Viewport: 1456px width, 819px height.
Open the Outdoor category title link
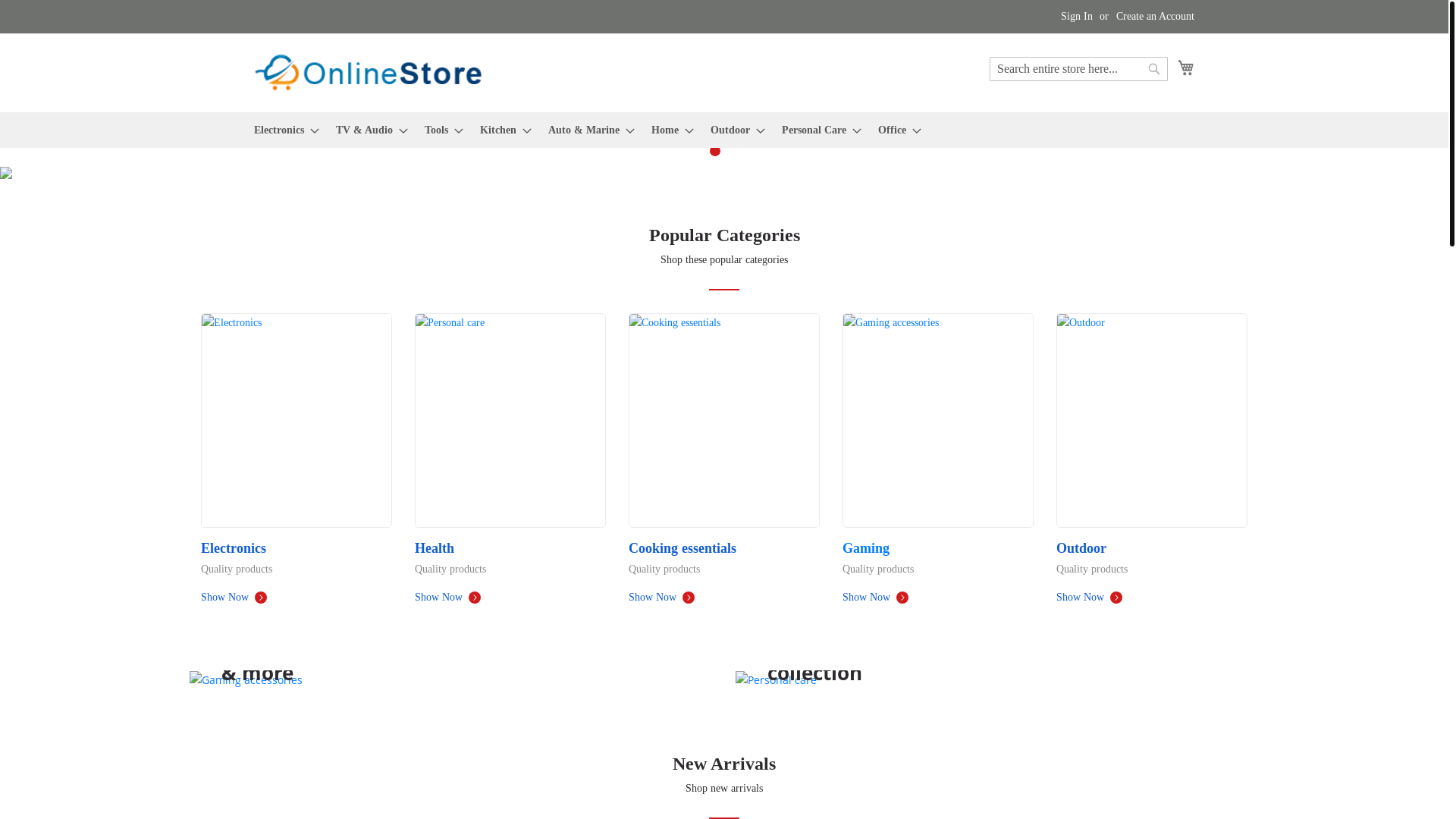(1081, 548)
